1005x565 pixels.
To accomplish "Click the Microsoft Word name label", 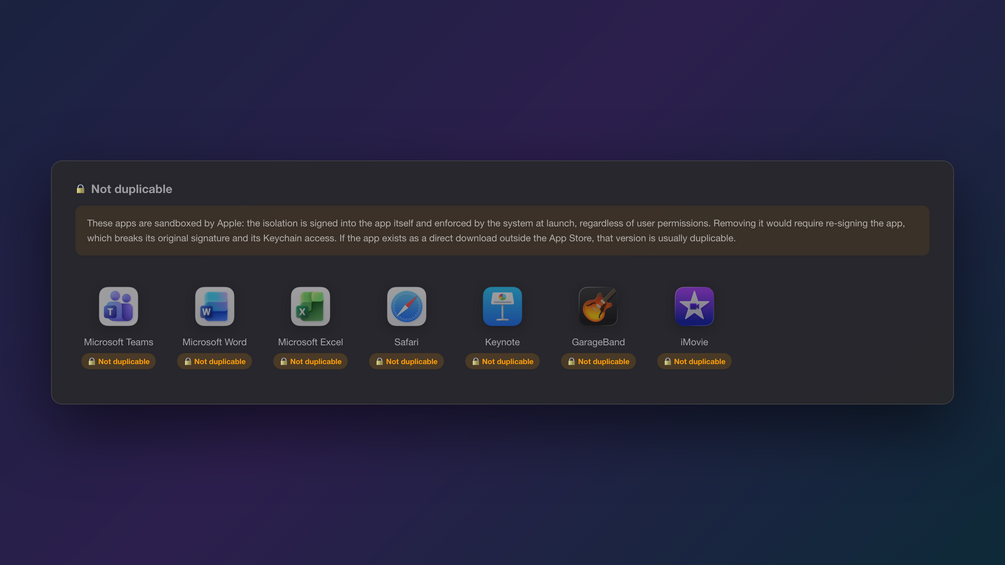I will [x=214, y=342].
